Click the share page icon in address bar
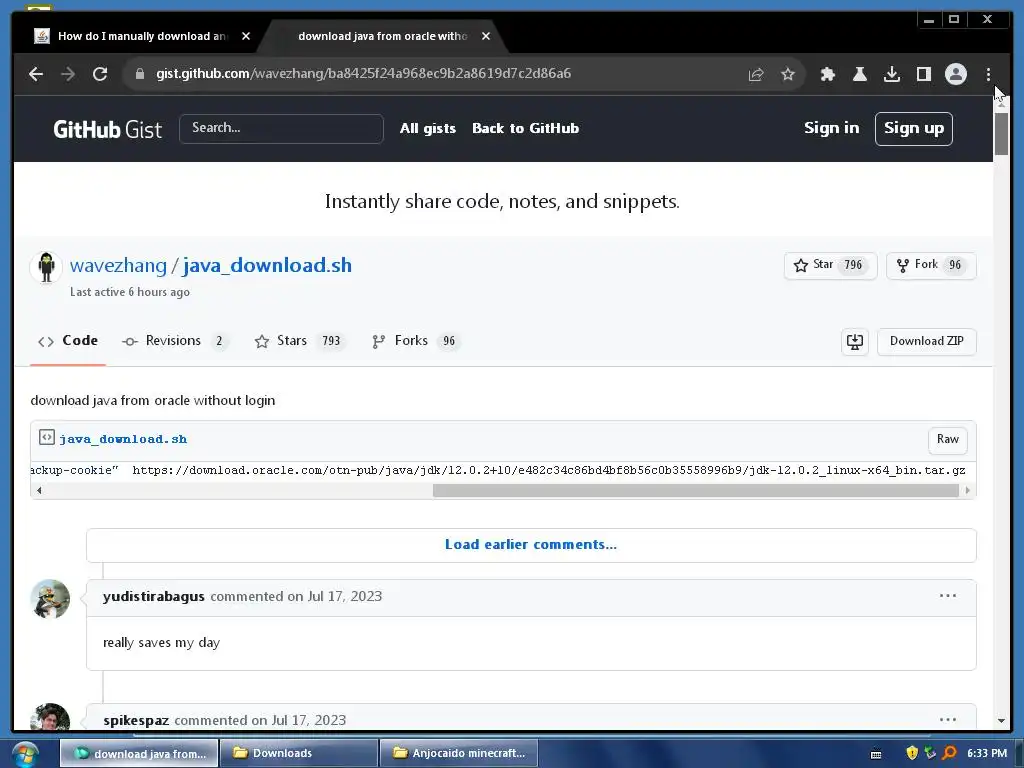1024x768 pixels. [756, 74]
